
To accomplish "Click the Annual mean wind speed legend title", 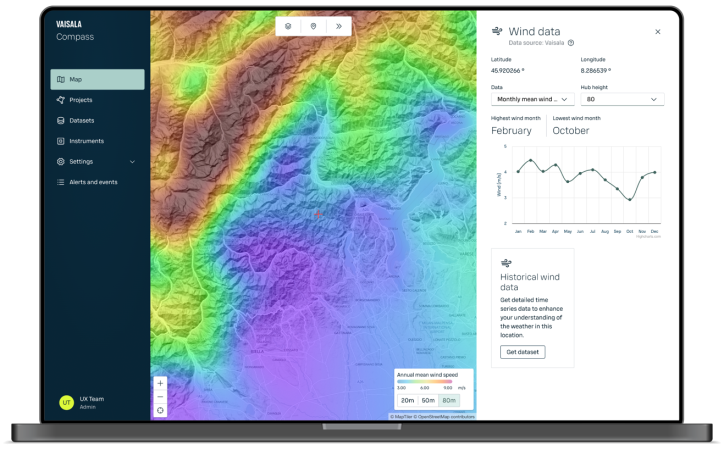I will click(428, 375).
